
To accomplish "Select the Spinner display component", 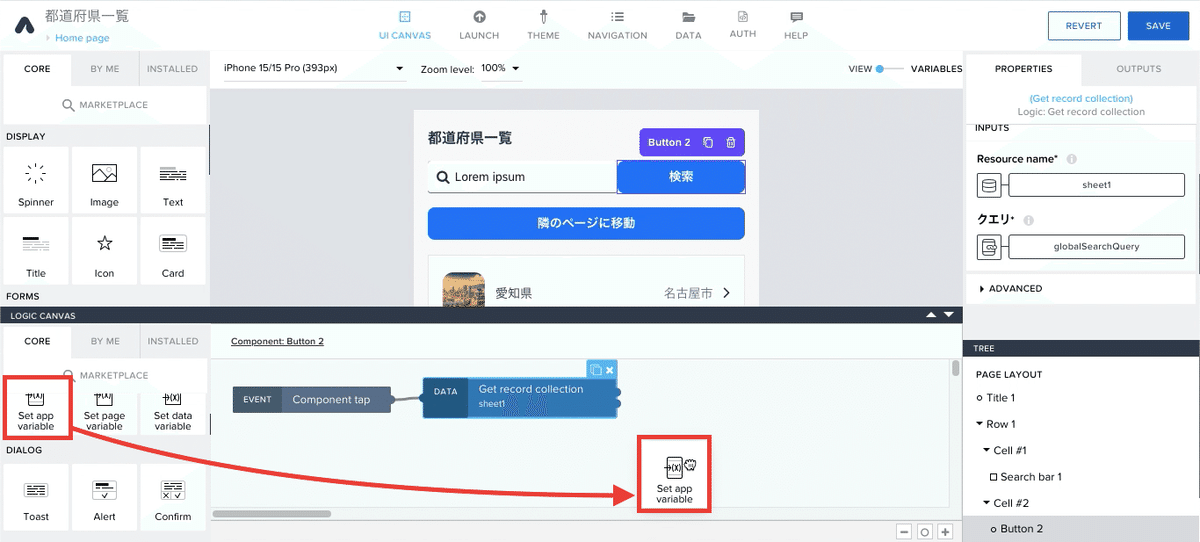I will click(x=36, y=181).
